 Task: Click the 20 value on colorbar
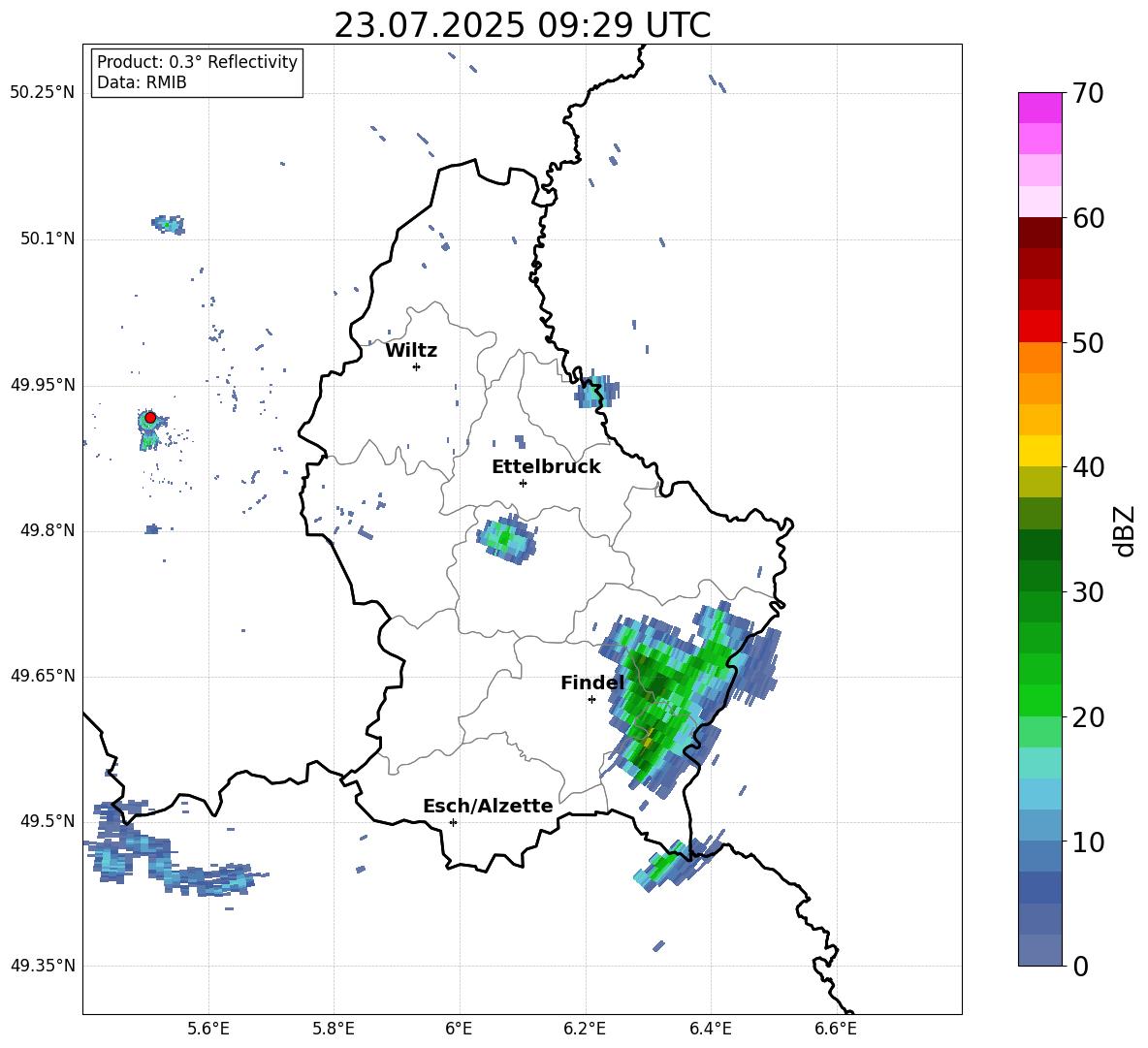tap(1088, 716)
